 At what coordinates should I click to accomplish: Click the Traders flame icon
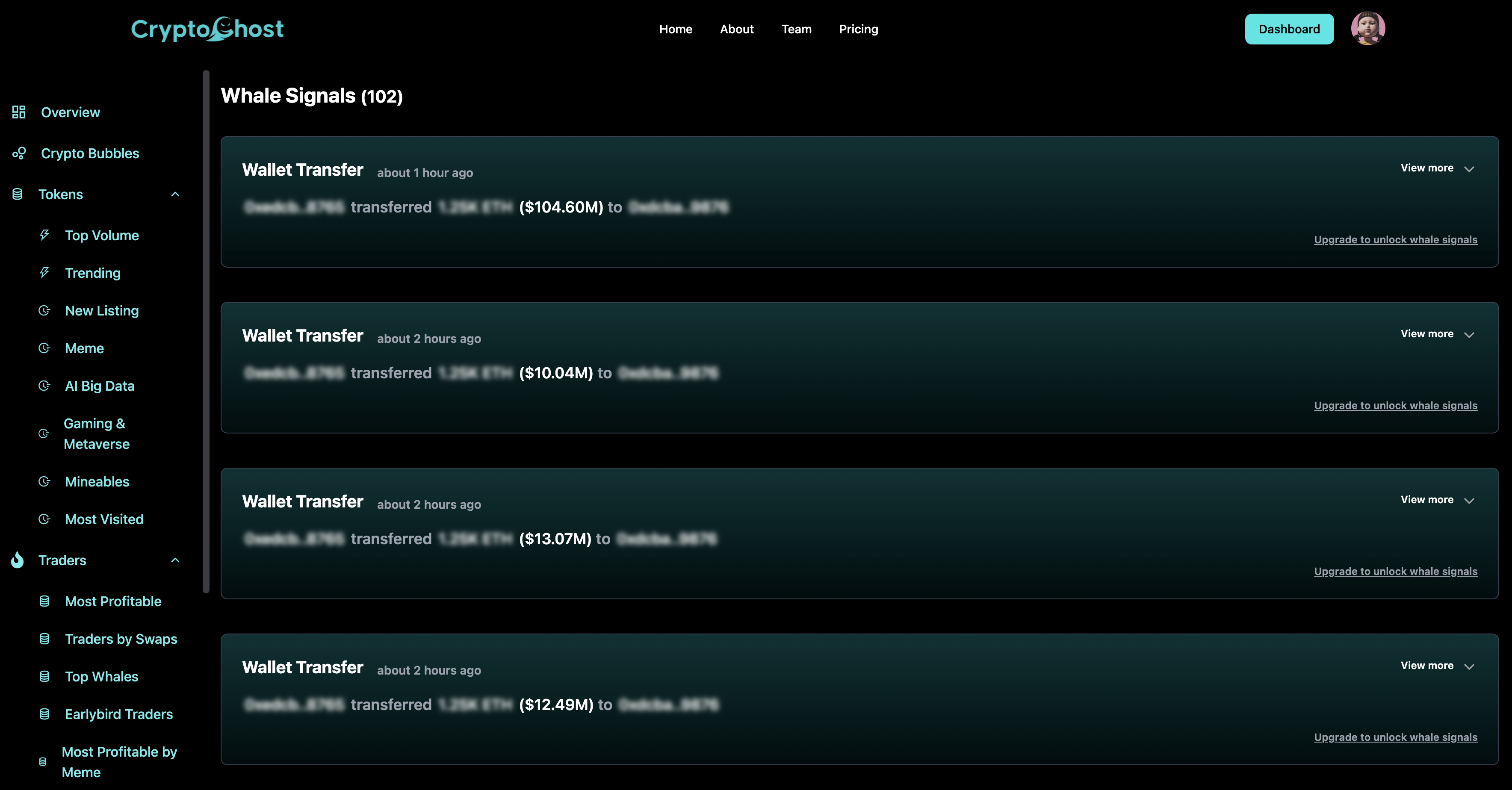click(x=18, y=560)
